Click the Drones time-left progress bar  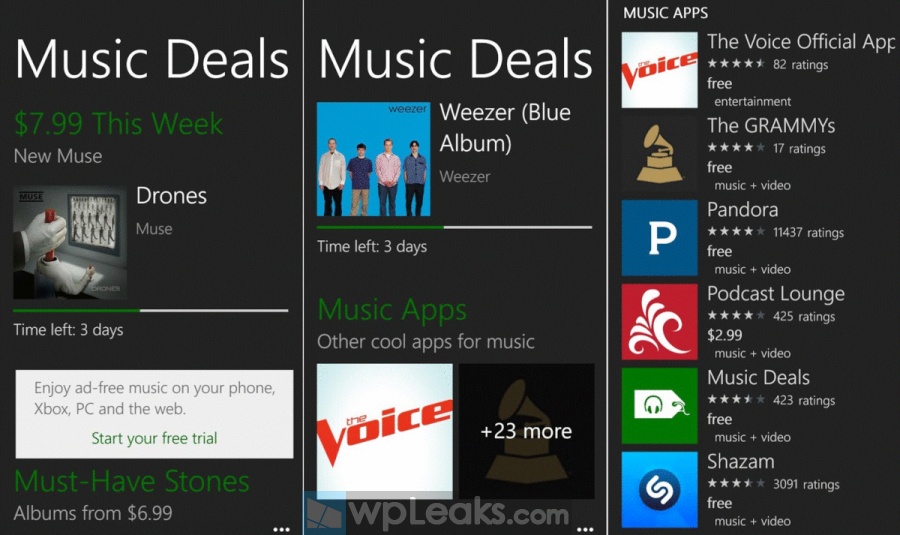click(150, 311)
